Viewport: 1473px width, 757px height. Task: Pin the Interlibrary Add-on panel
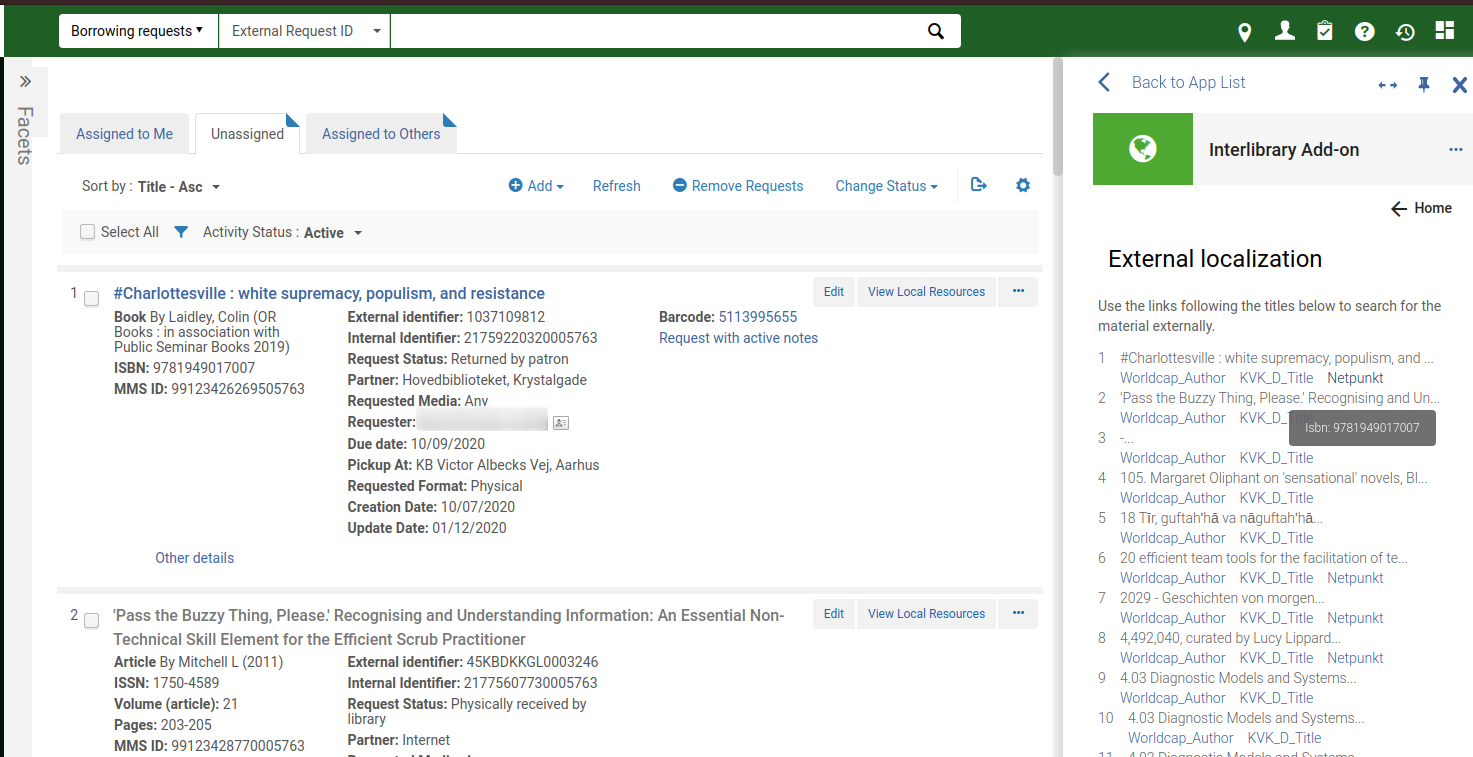1423,85
